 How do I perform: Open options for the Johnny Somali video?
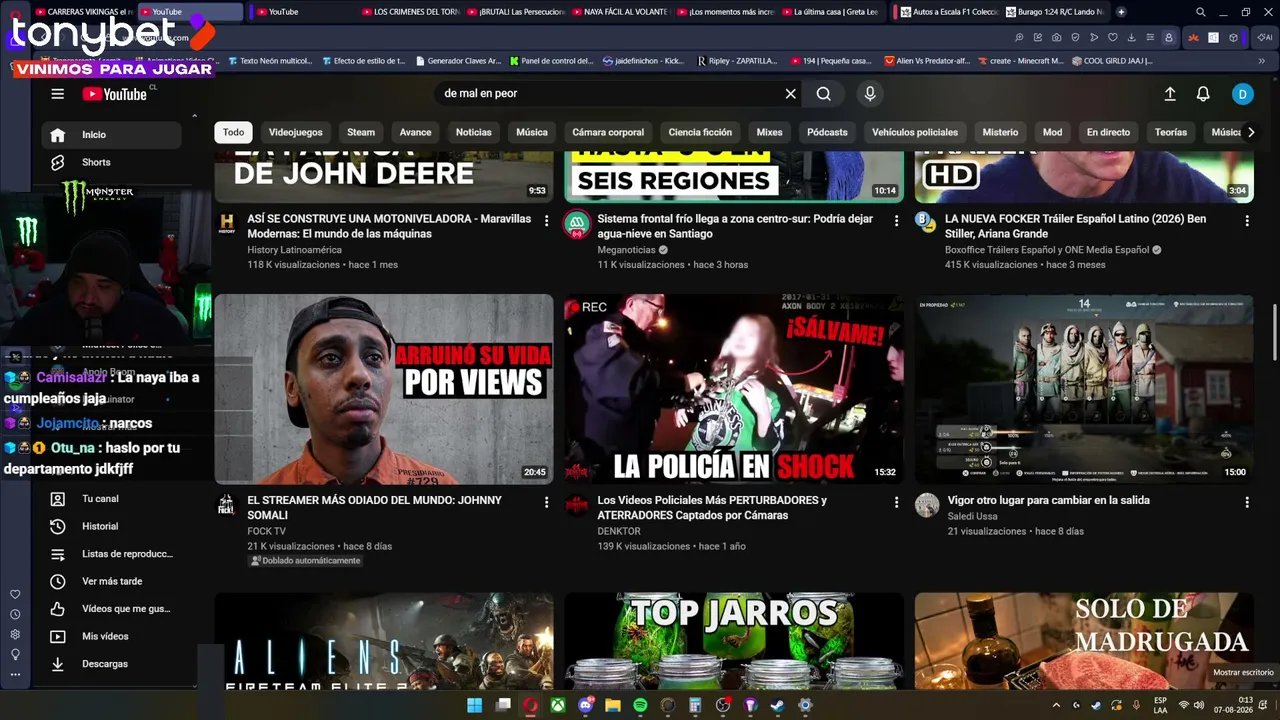(x=546, y=502)
